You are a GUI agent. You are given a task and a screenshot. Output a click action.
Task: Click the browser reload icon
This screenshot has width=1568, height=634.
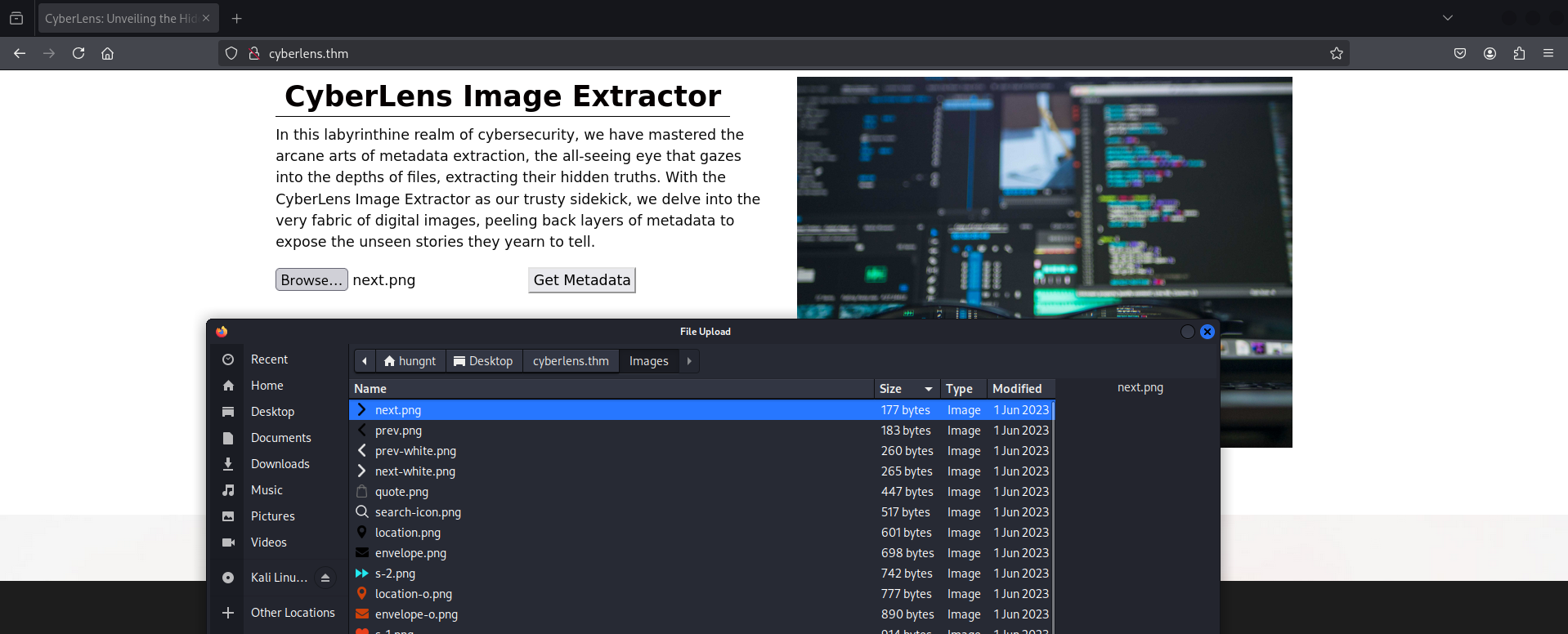click(x=78, y=53)
